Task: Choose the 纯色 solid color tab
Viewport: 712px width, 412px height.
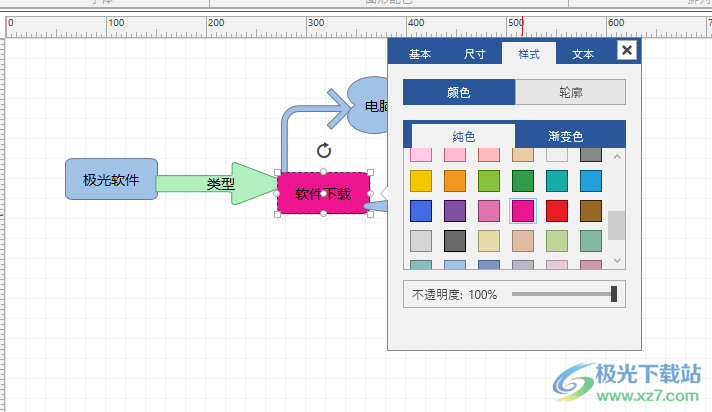Action: coord(463,136)
